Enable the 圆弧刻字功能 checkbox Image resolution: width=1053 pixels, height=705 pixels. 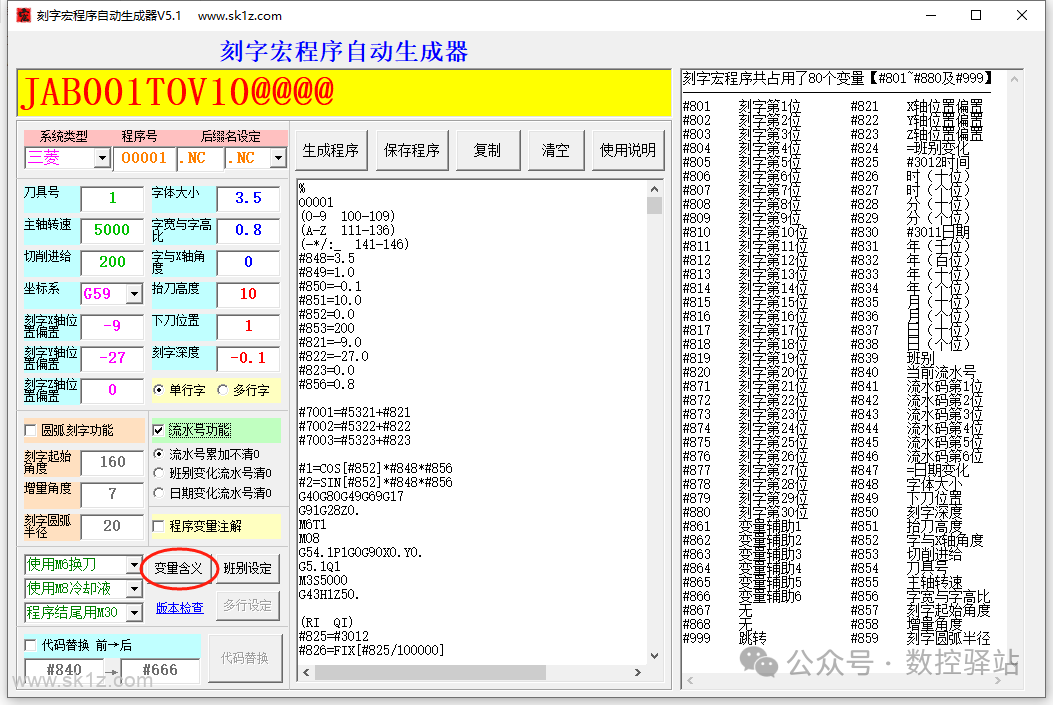pos(30,430)
